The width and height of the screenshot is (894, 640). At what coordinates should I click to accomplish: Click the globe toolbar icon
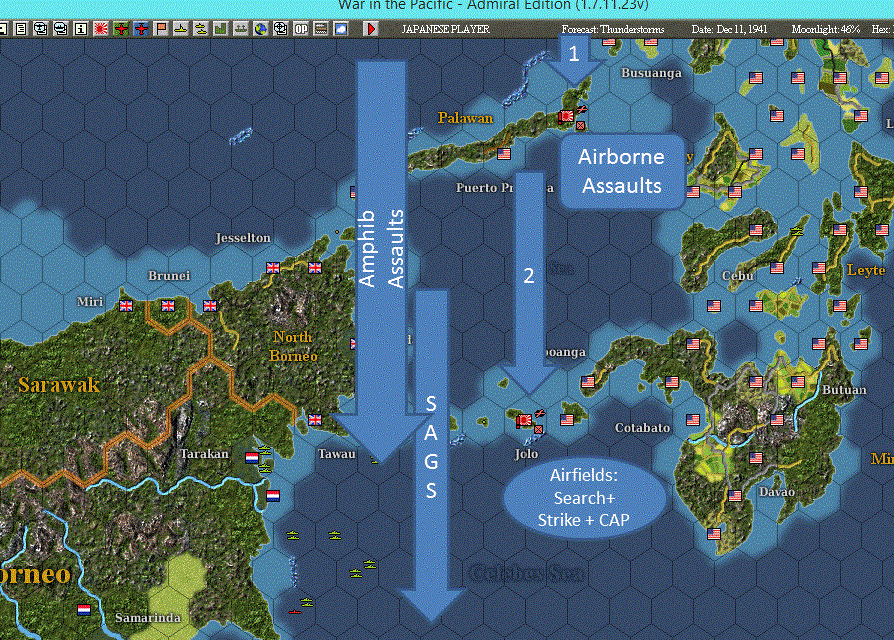tap(261, 28)
